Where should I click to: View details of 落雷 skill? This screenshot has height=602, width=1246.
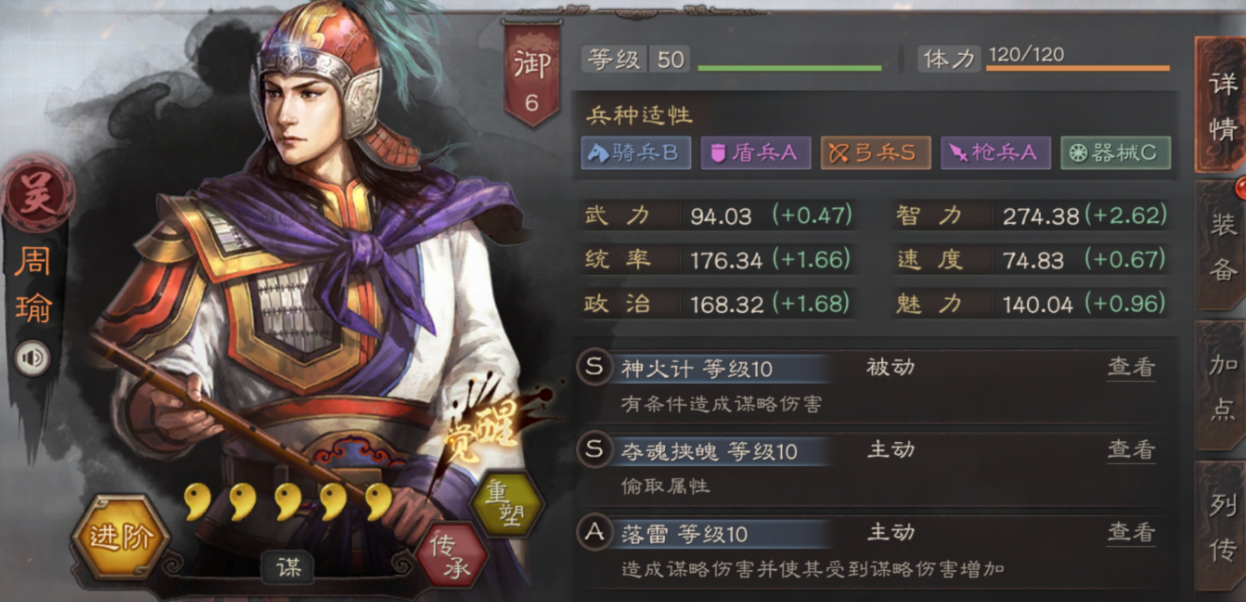1131,533
